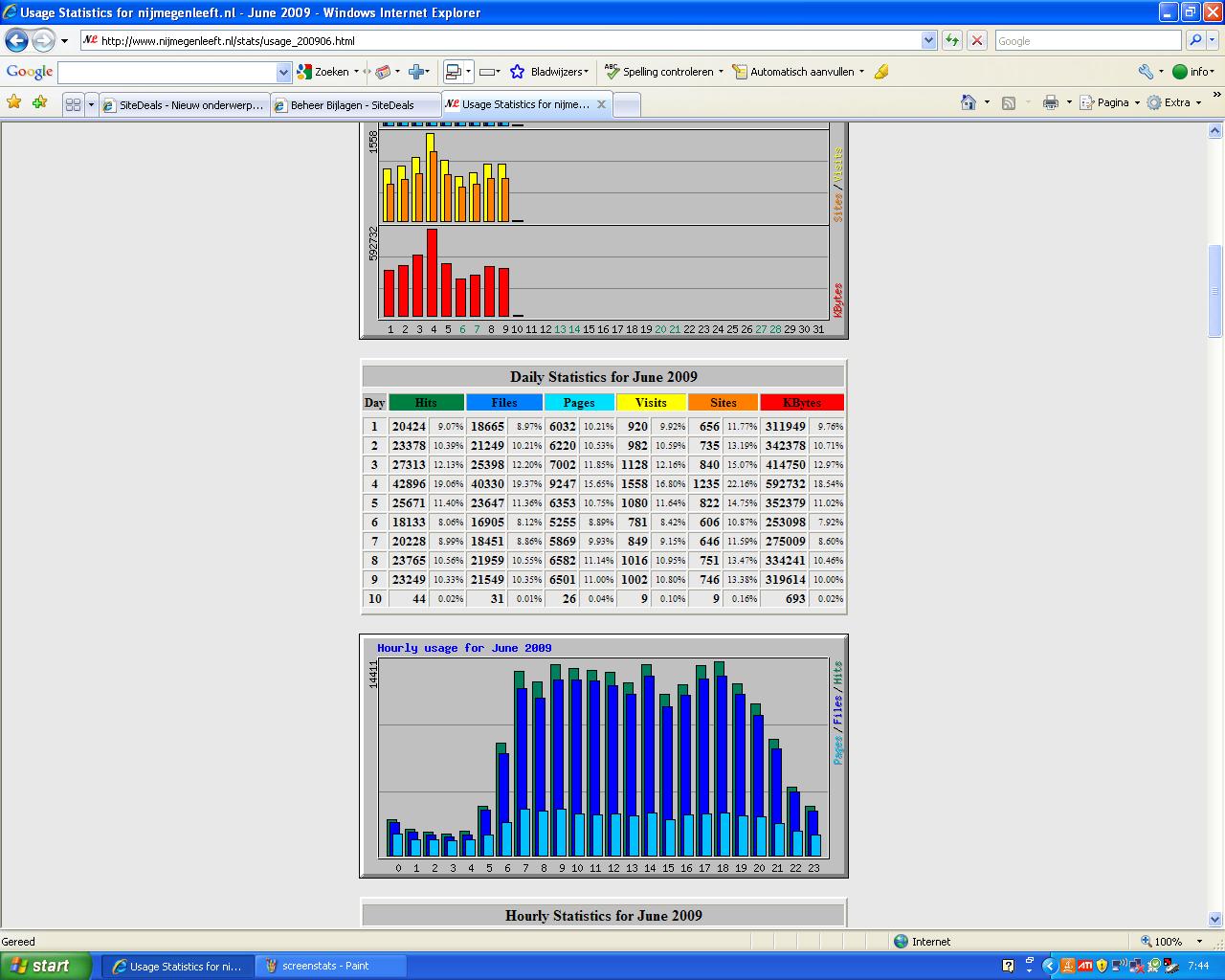Click the Pages column header
Image resolution: width=1225 pixels, height=980 pixels.
click(579, 403)
